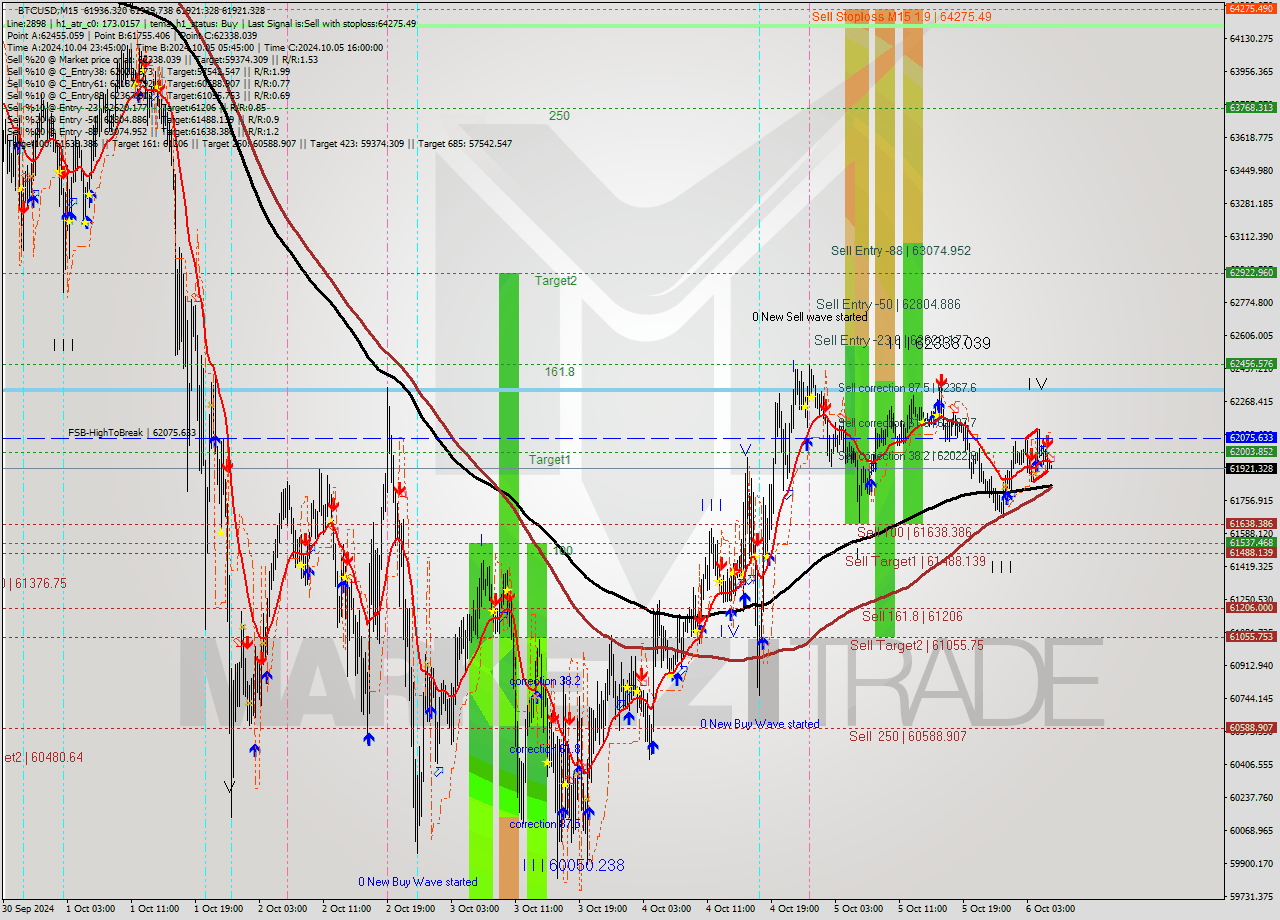Click the 'Sell 161.8 | 61206' label

[912, 617]
